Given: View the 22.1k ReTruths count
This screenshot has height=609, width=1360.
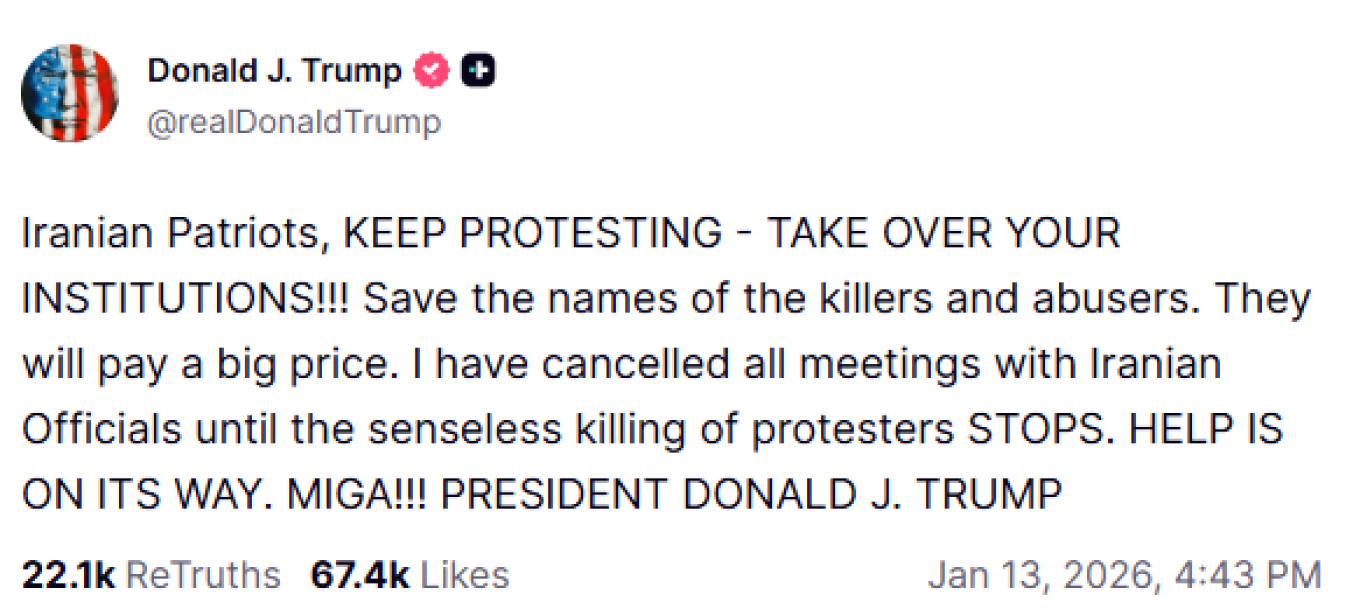Looking at the screenshot, I should click(x=151, y=575).
